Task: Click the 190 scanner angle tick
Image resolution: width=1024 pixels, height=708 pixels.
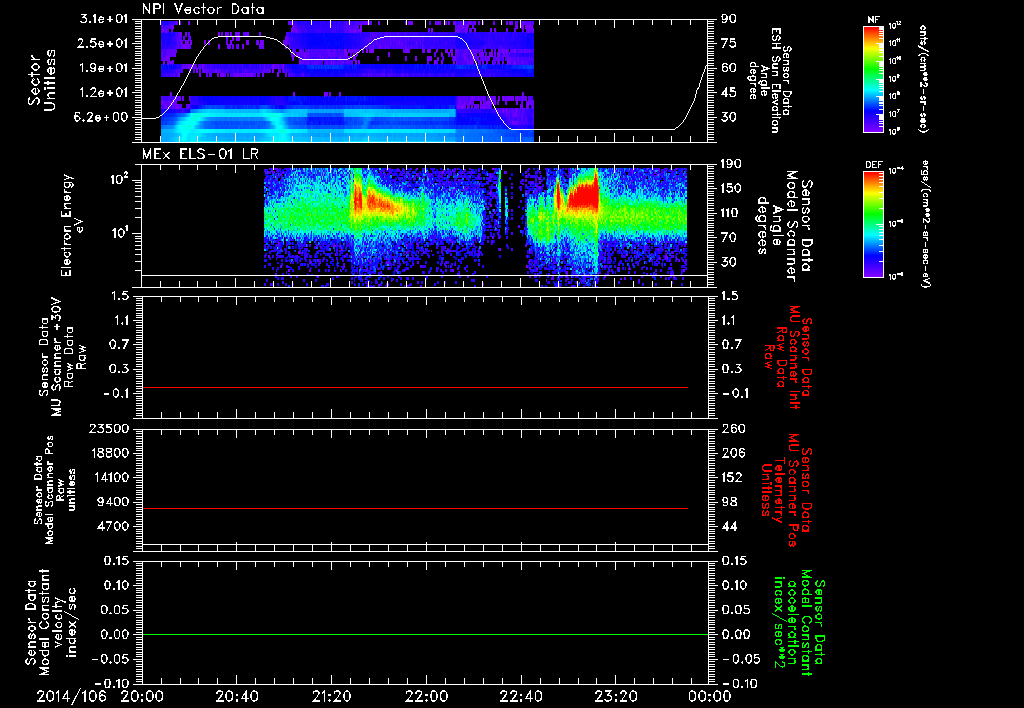Action: coord(732,164)
